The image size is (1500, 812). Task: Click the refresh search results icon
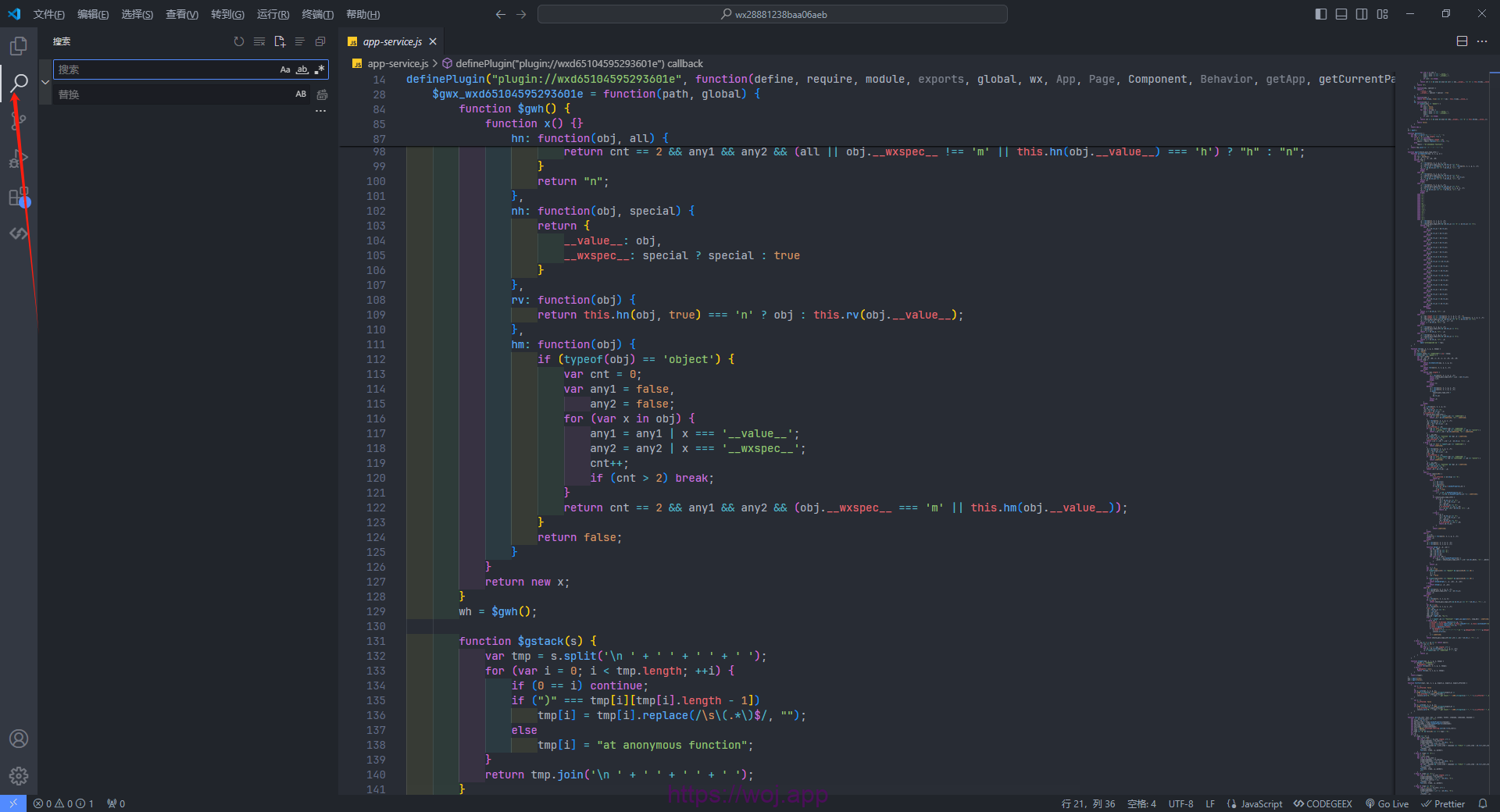(239, 41)
